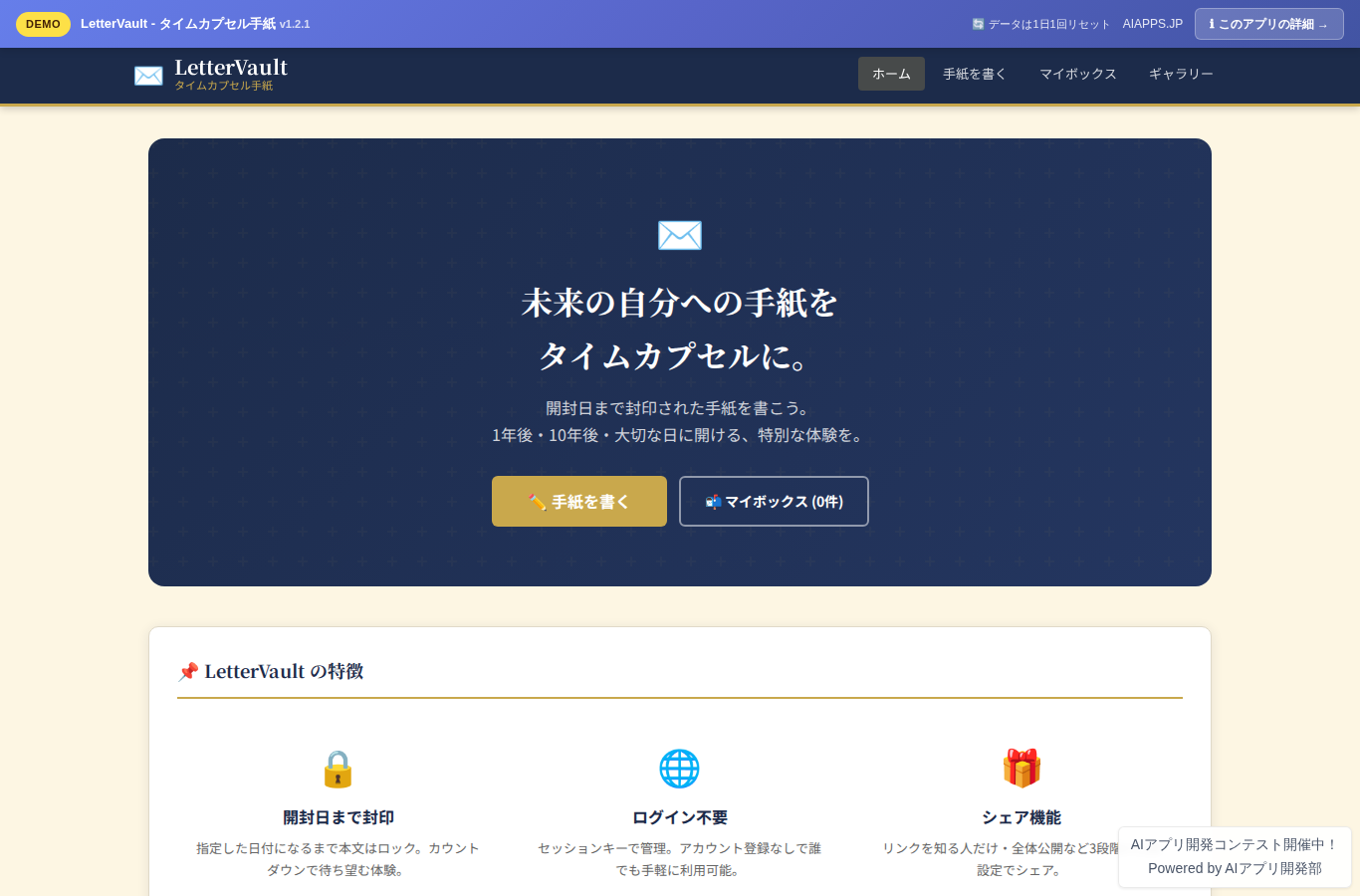Click the gold 手紙を書く button

click(x=579, y=501)
